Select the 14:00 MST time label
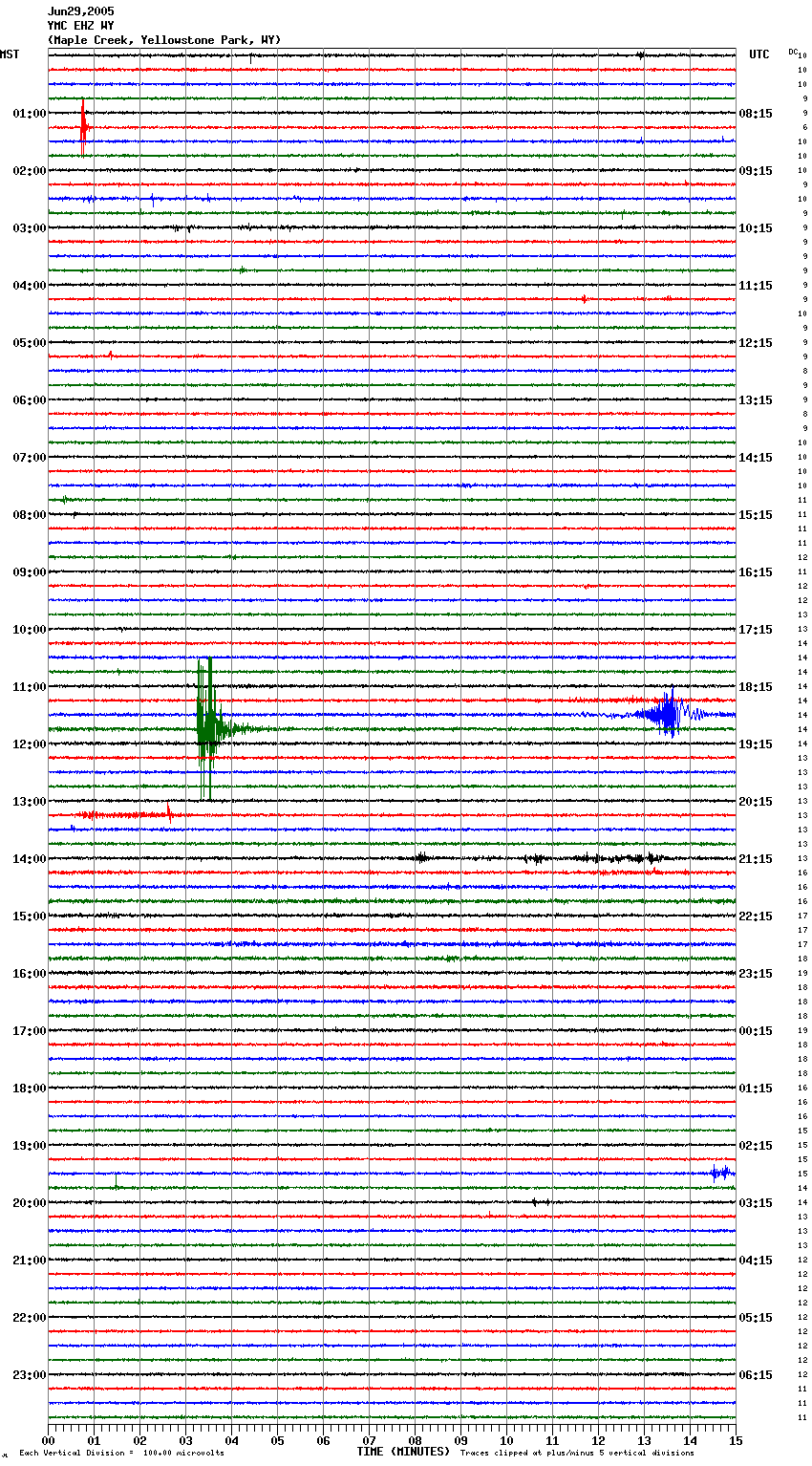The image size is (812, 1466). coord(30,859)
